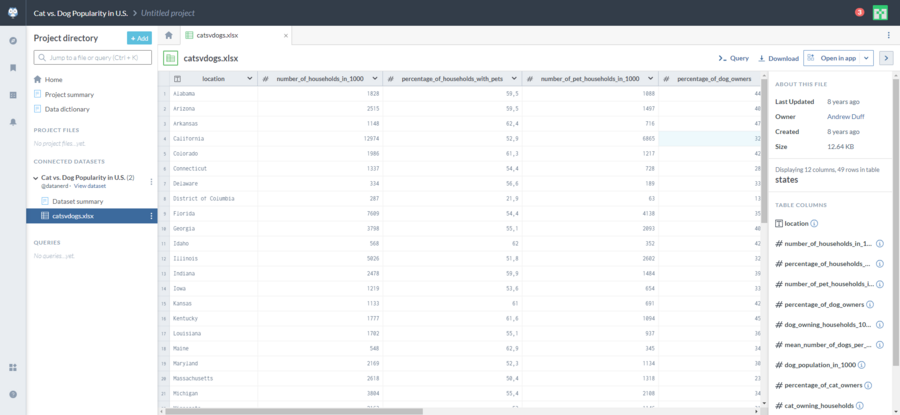Open Project summary

point(69,94)
